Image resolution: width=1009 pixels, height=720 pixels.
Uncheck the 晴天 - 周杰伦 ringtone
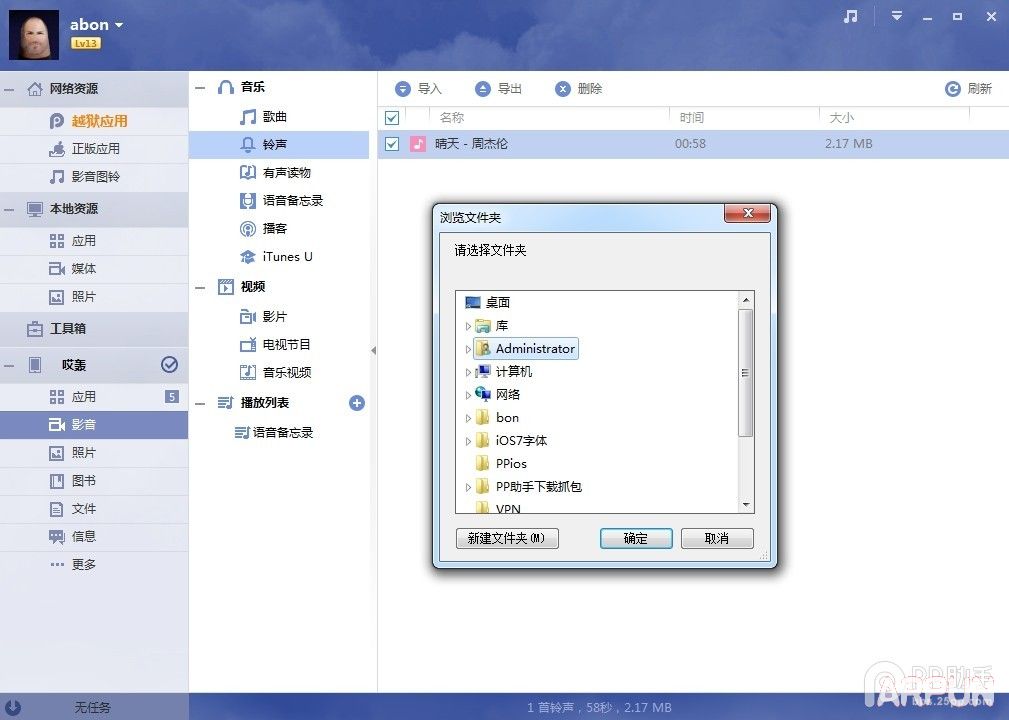coord(391,143)
